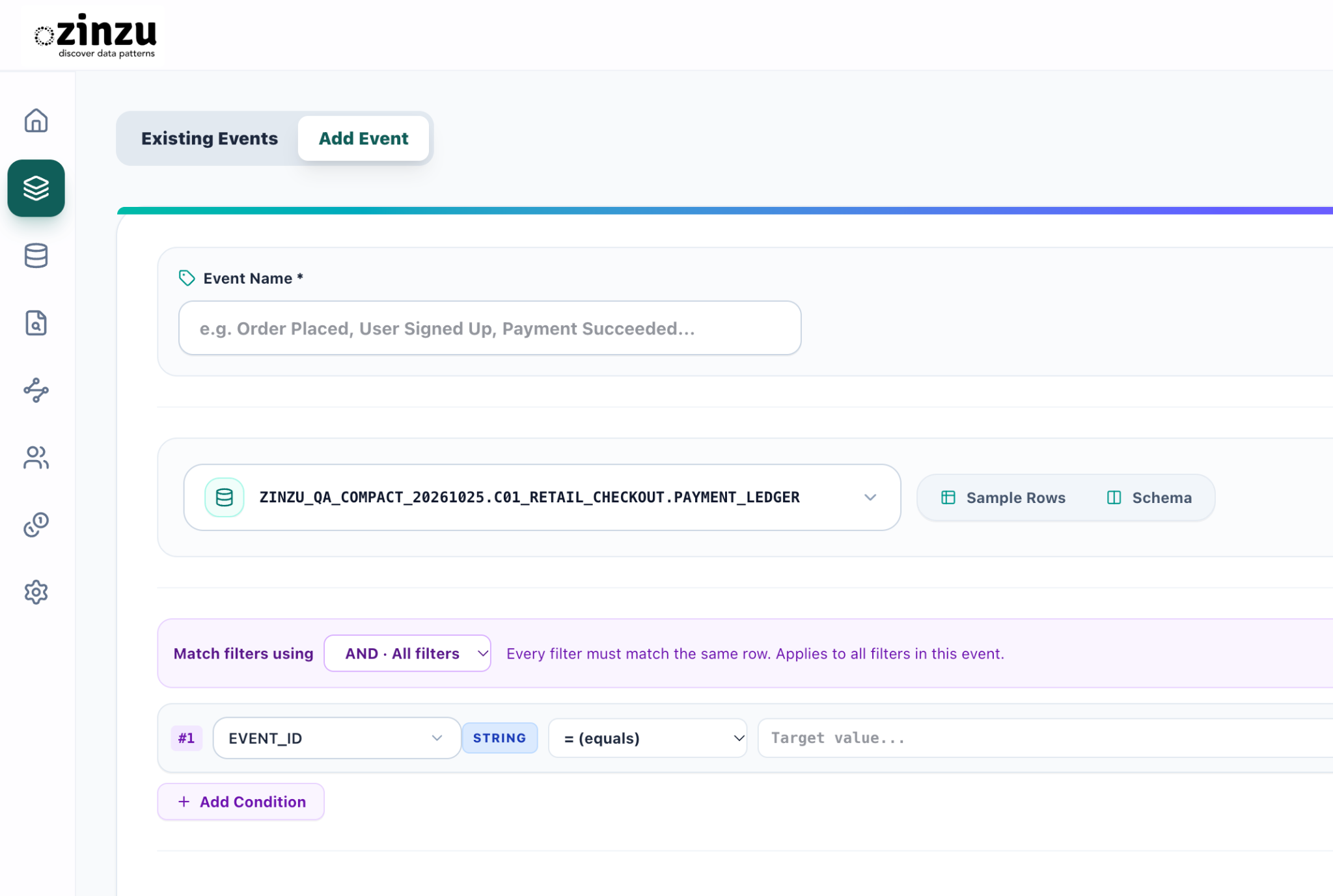Open Settings gear in sidebar
Screen dimensions: 1333x896
tap(36, 592)
